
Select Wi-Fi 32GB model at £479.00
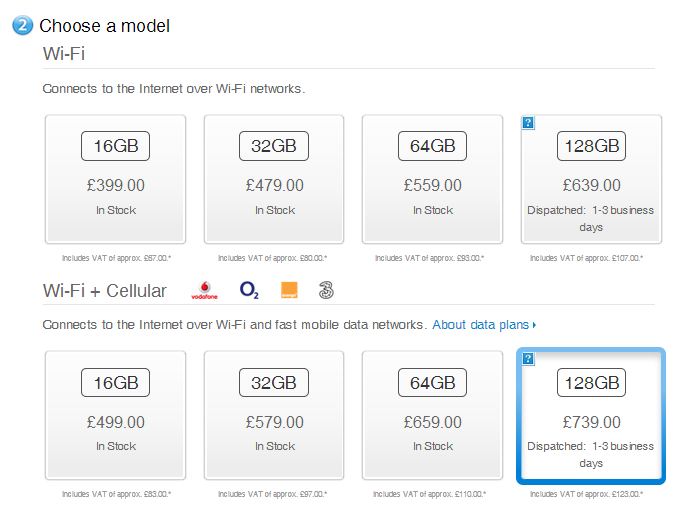(274, 178)
